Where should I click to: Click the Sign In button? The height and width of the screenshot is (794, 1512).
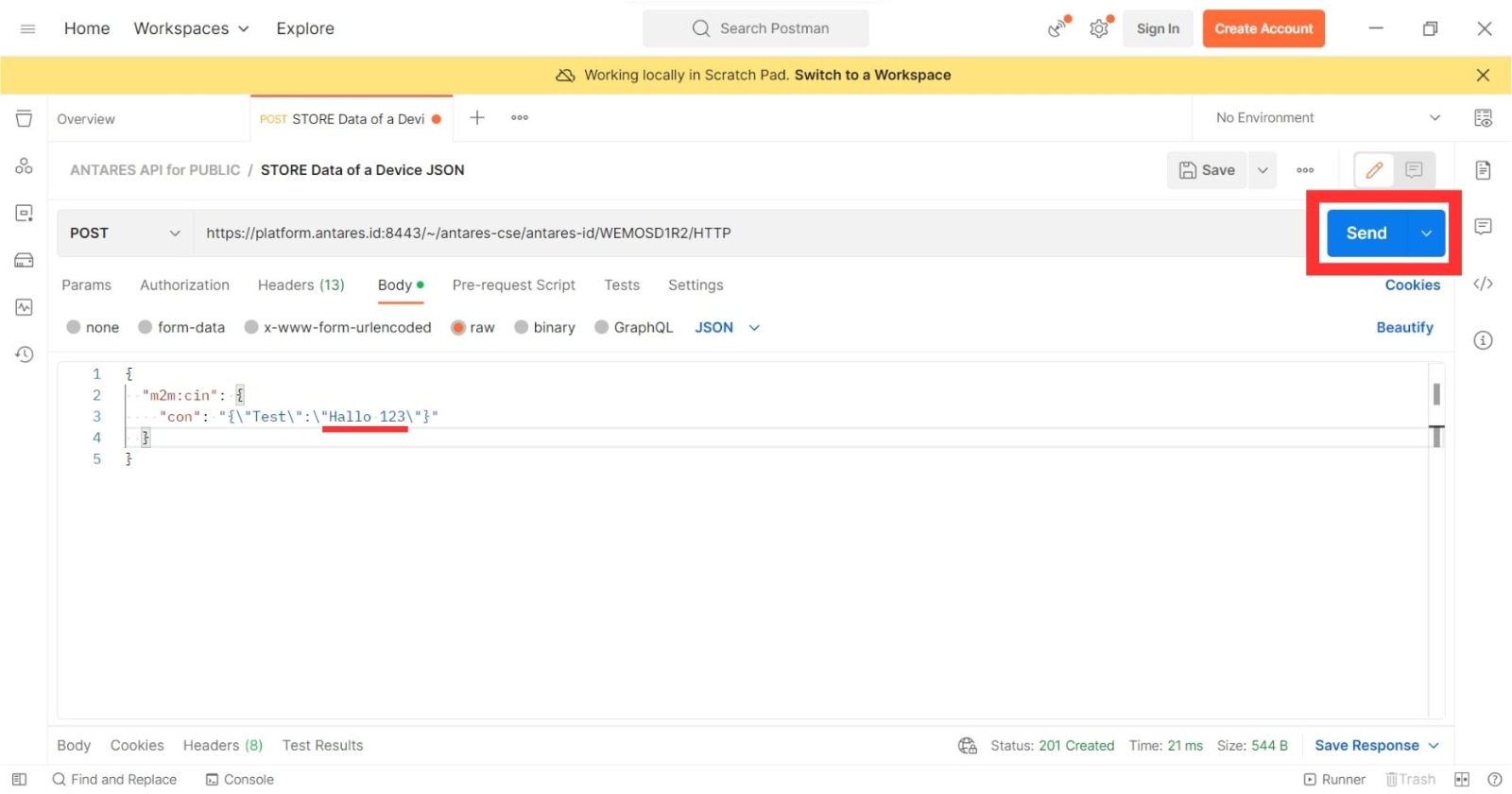[x=1158, y=29]
